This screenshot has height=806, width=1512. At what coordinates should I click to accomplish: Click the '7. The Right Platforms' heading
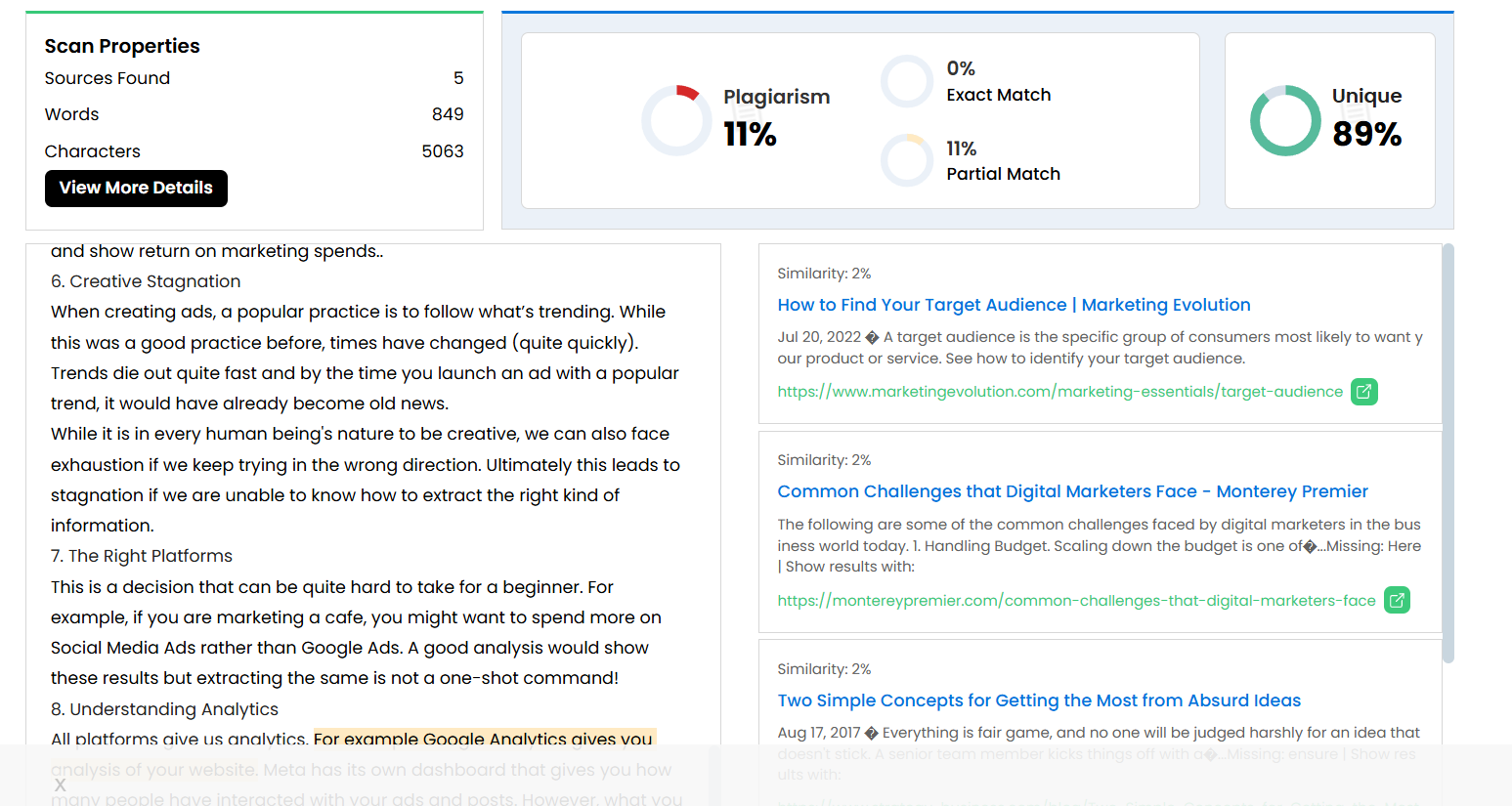pyautogui.click(x=142, y=556)
